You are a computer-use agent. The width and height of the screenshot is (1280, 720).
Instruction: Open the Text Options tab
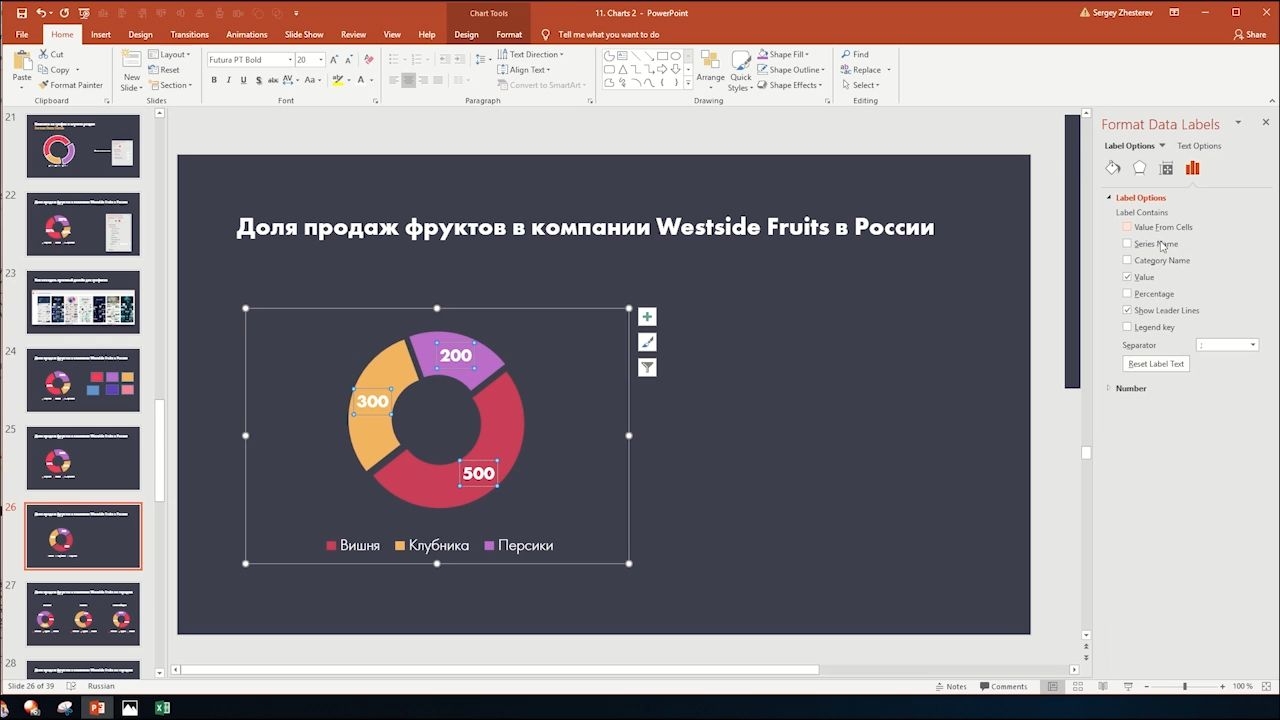(x=1199, y=146)
